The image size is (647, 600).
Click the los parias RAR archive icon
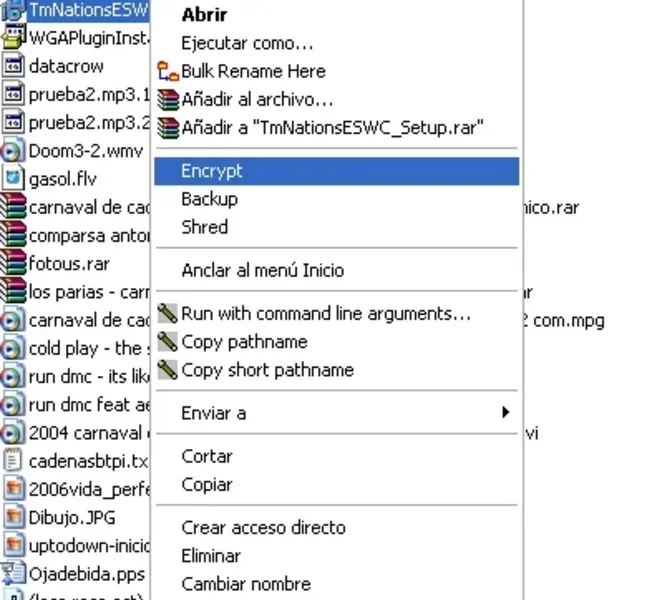13,291
